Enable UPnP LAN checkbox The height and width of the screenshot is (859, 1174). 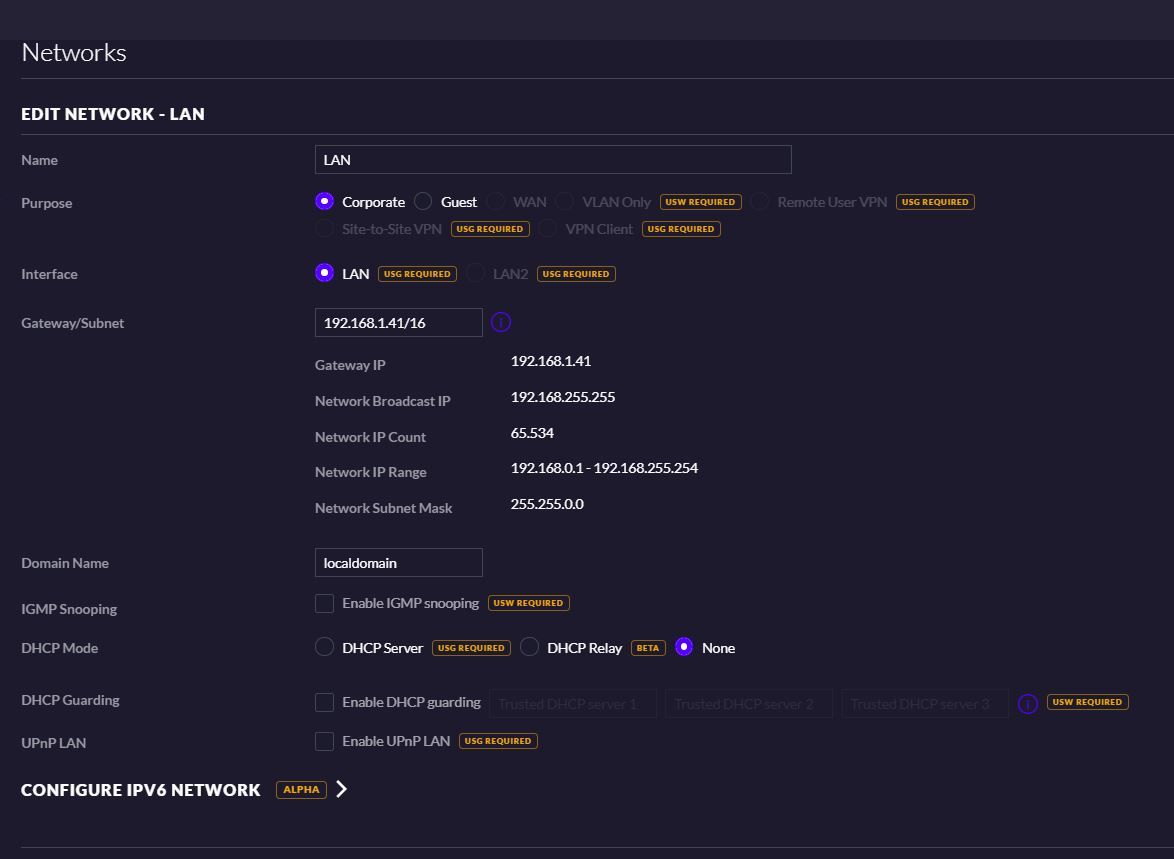click(324, 741)
